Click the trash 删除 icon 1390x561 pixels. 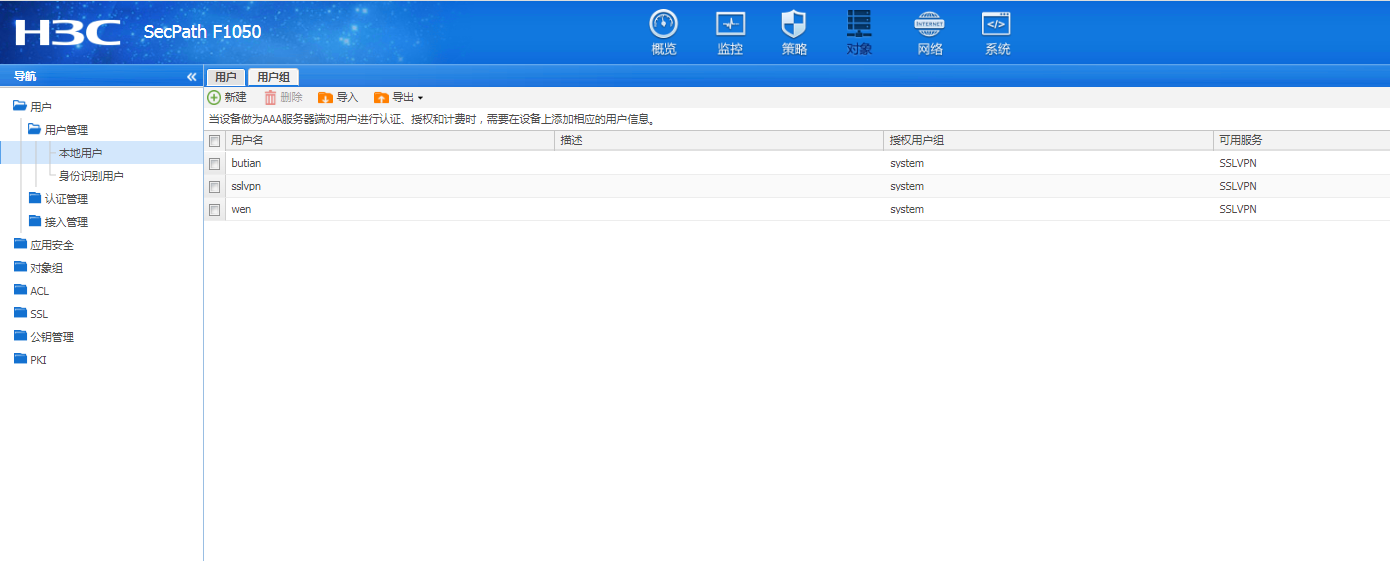(x=270, y=97)
